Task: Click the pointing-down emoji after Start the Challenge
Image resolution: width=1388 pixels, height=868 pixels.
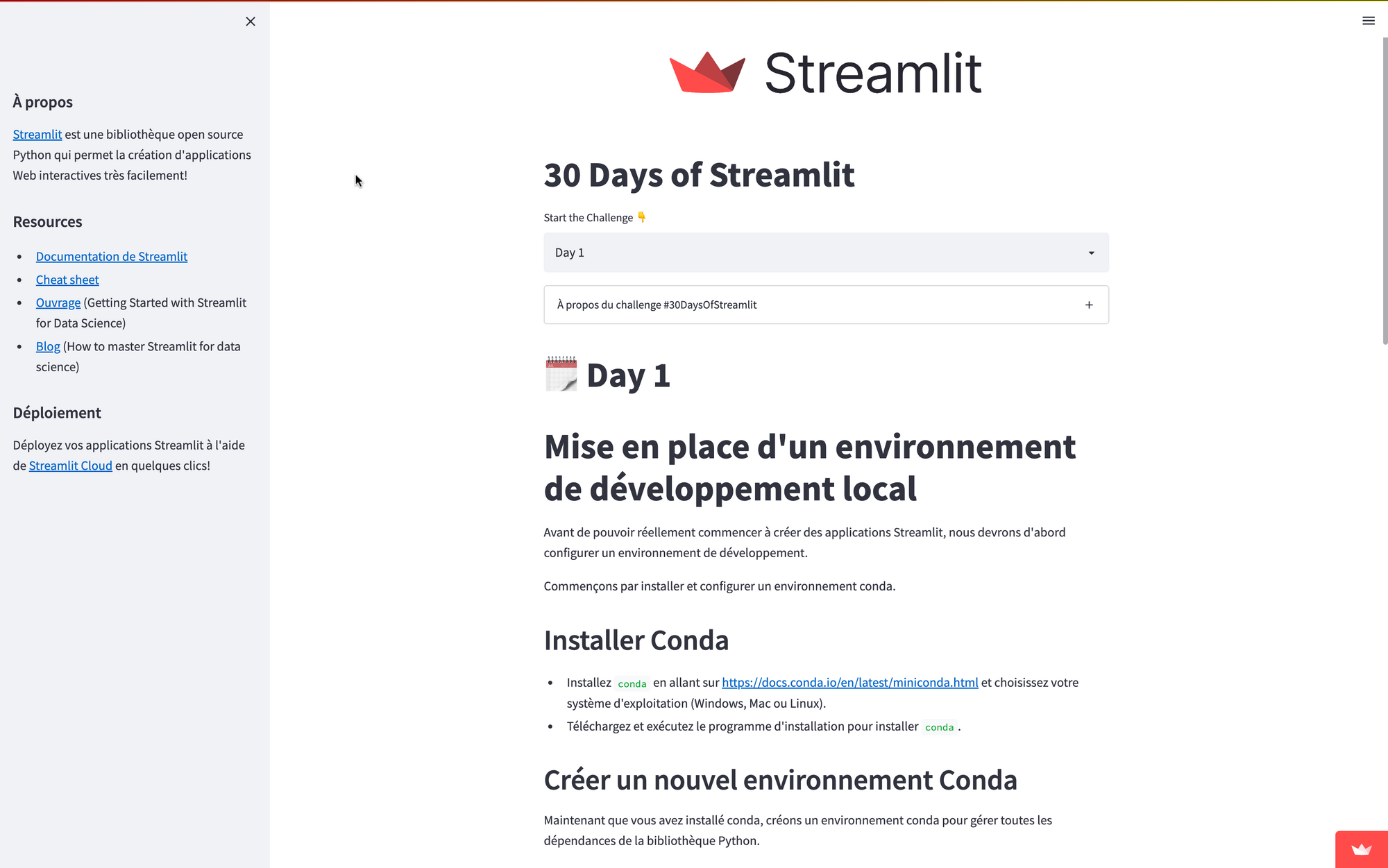Action: 642,217
